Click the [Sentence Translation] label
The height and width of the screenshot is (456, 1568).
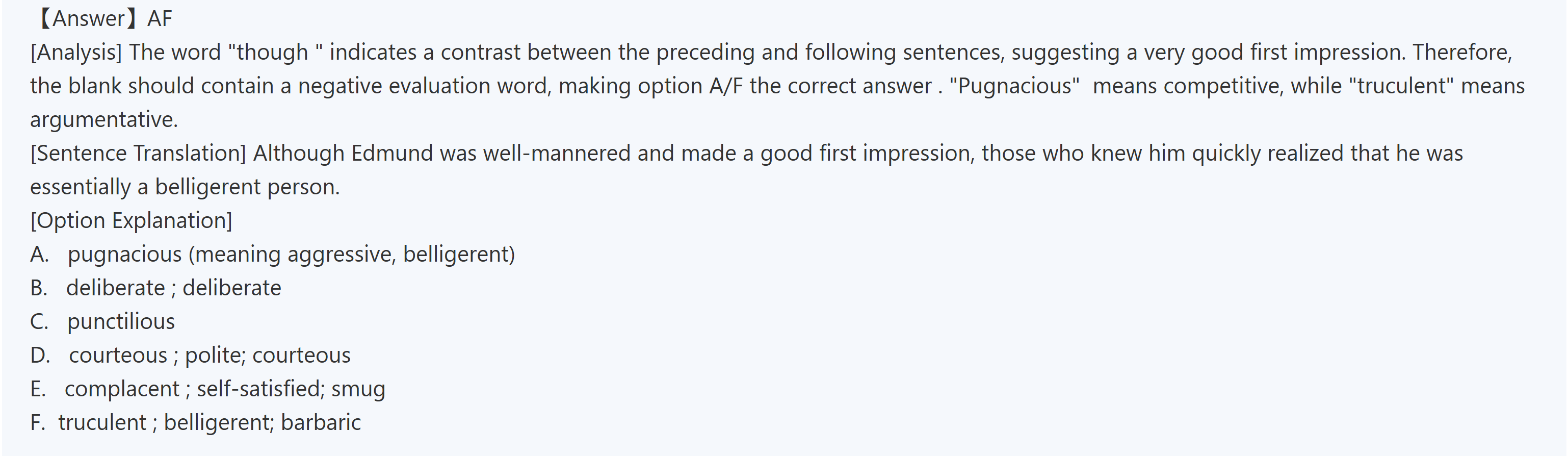138,154
